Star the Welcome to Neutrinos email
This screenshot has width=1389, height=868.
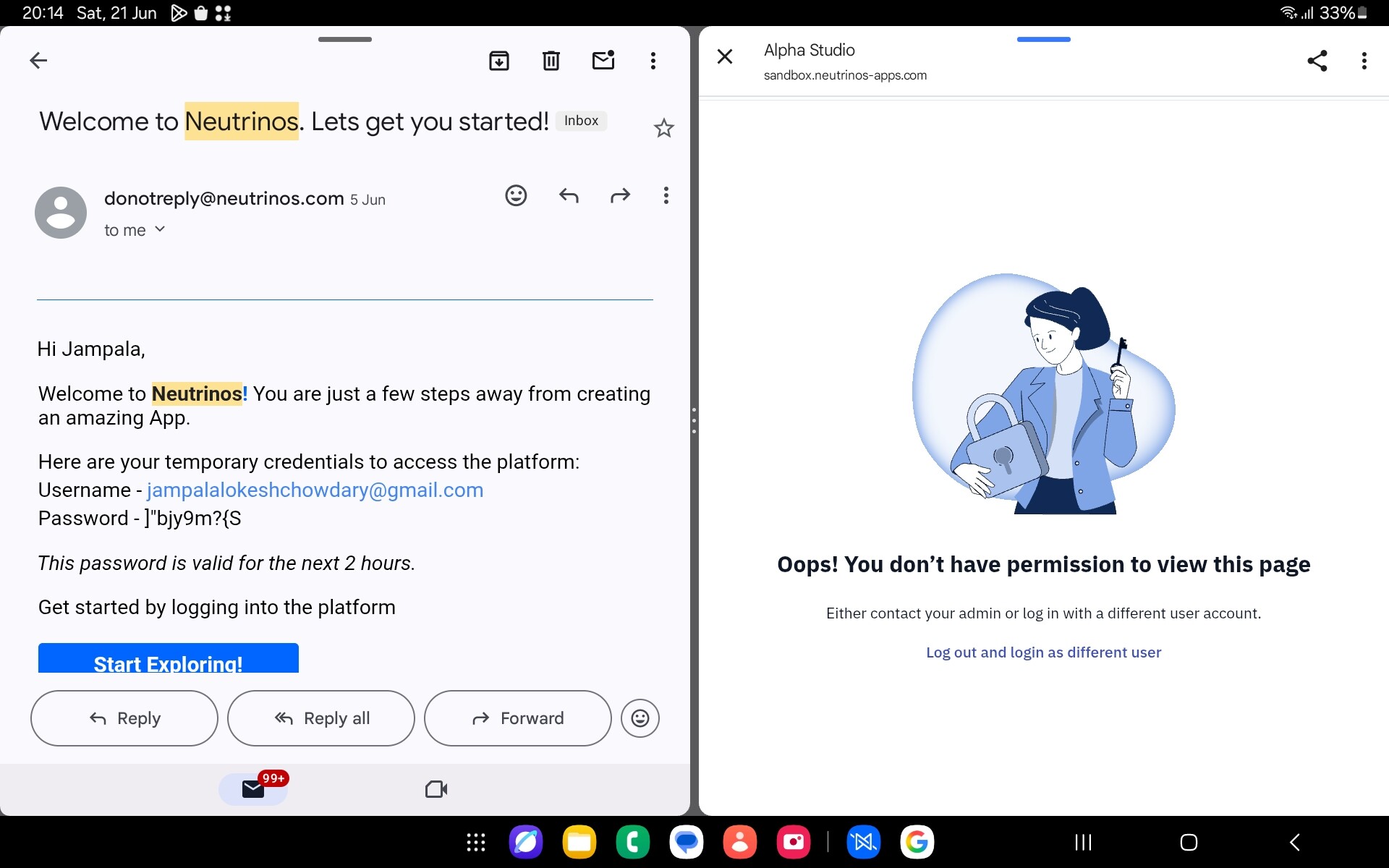pos(663,129)
